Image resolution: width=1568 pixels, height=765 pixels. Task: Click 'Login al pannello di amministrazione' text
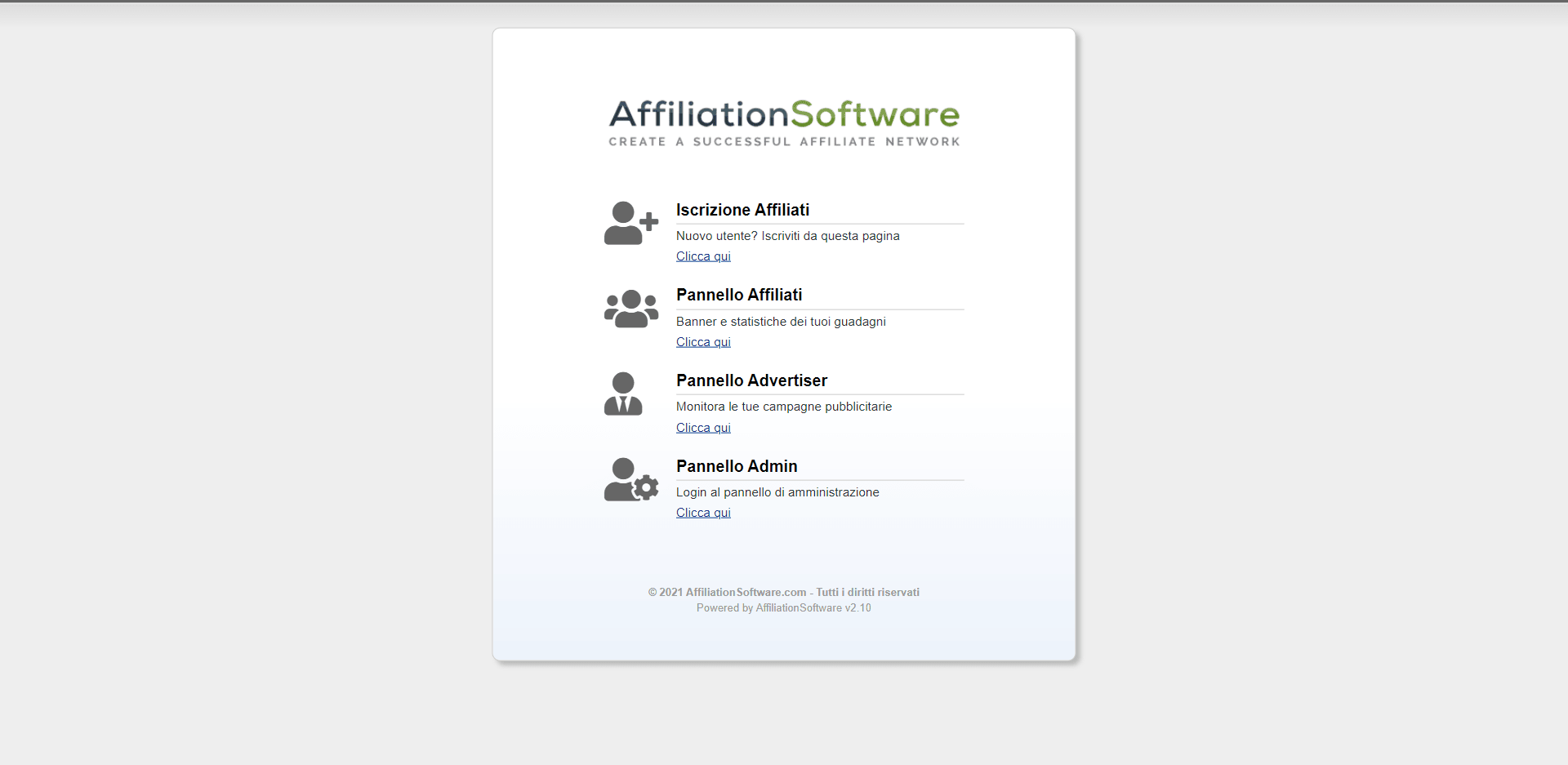coord(777,492)
